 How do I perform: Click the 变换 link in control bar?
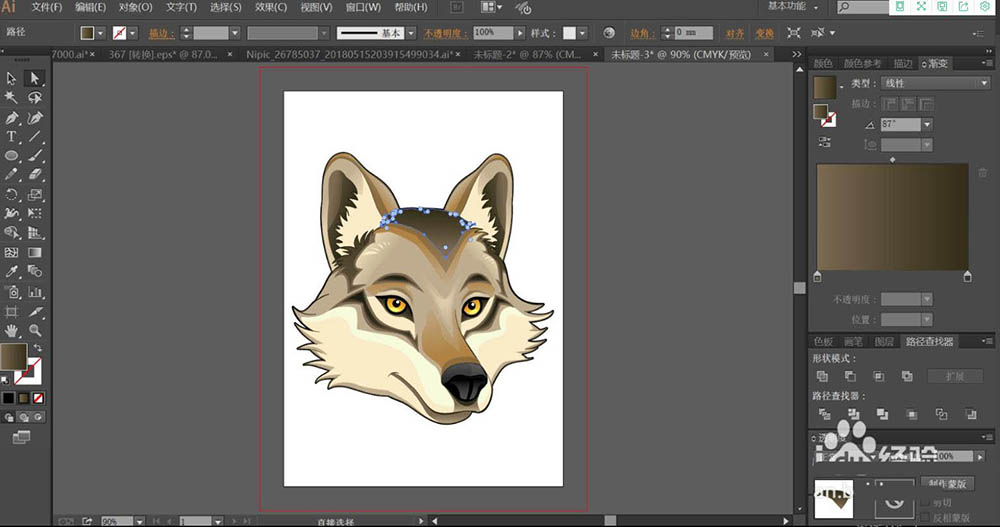764,32
